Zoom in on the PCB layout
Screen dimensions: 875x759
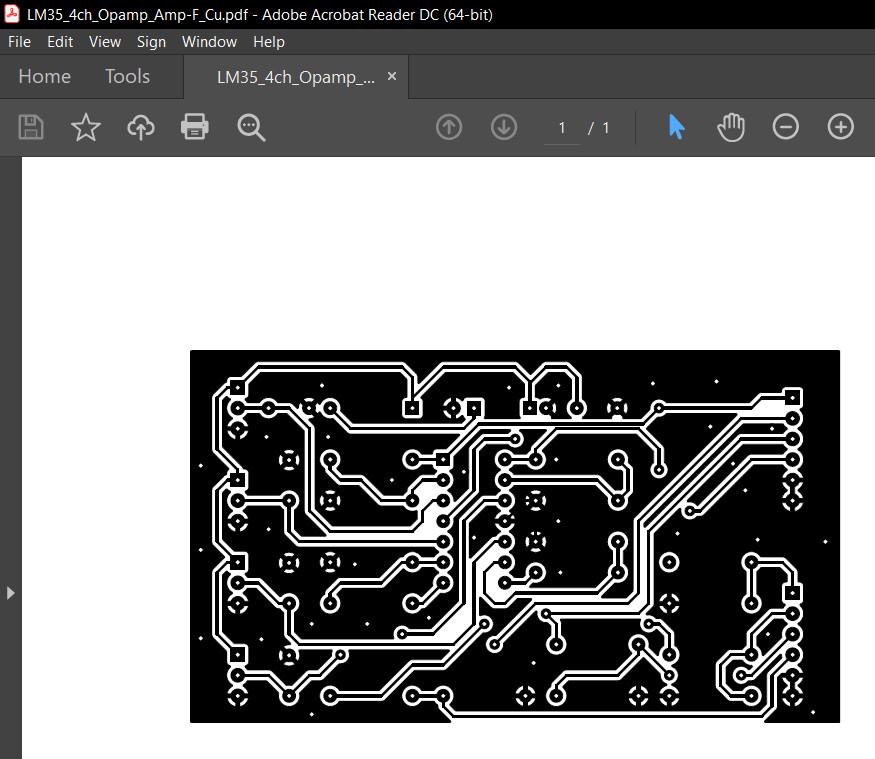[x=840, y=127]
